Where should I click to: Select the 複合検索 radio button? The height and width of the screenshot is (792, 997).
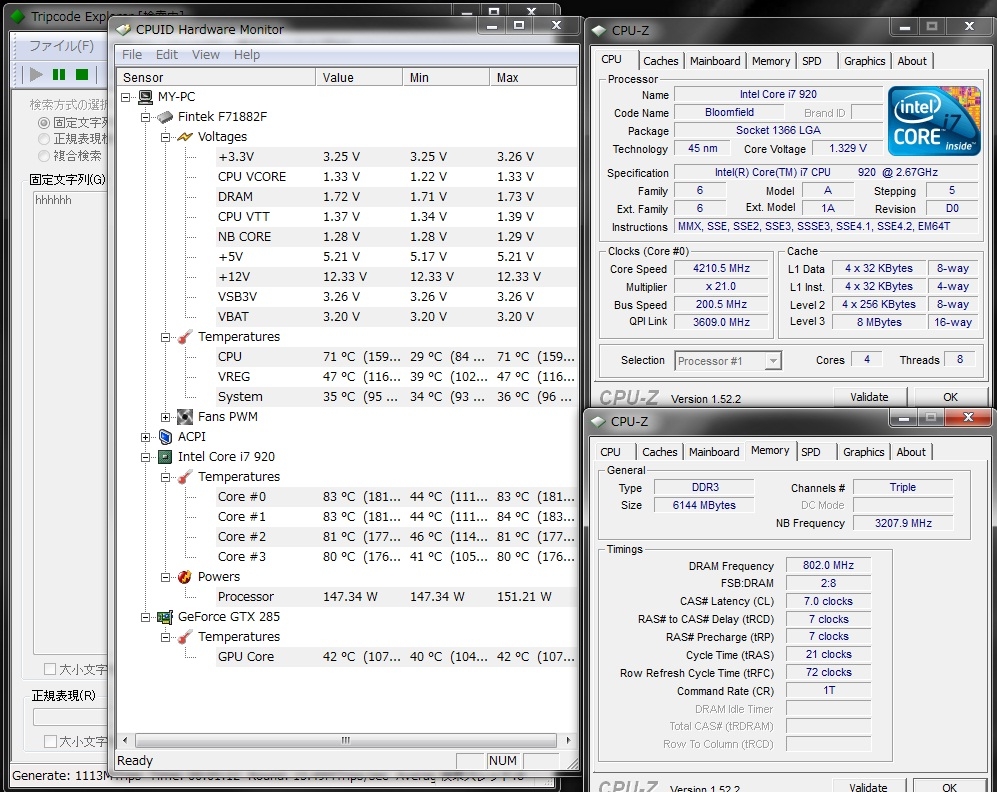click(44, 156)
